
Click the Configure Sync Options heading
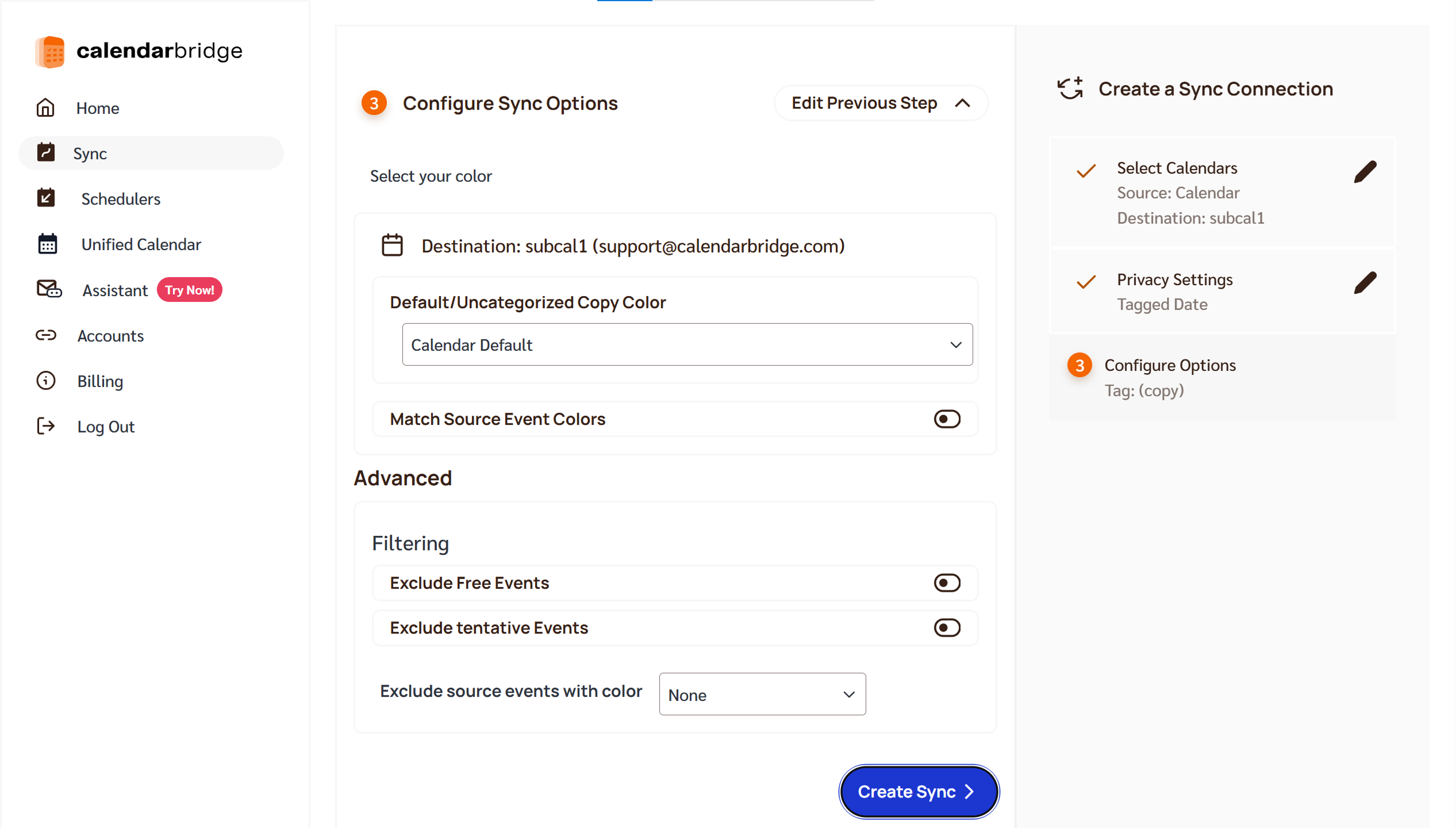click(510, 103)
